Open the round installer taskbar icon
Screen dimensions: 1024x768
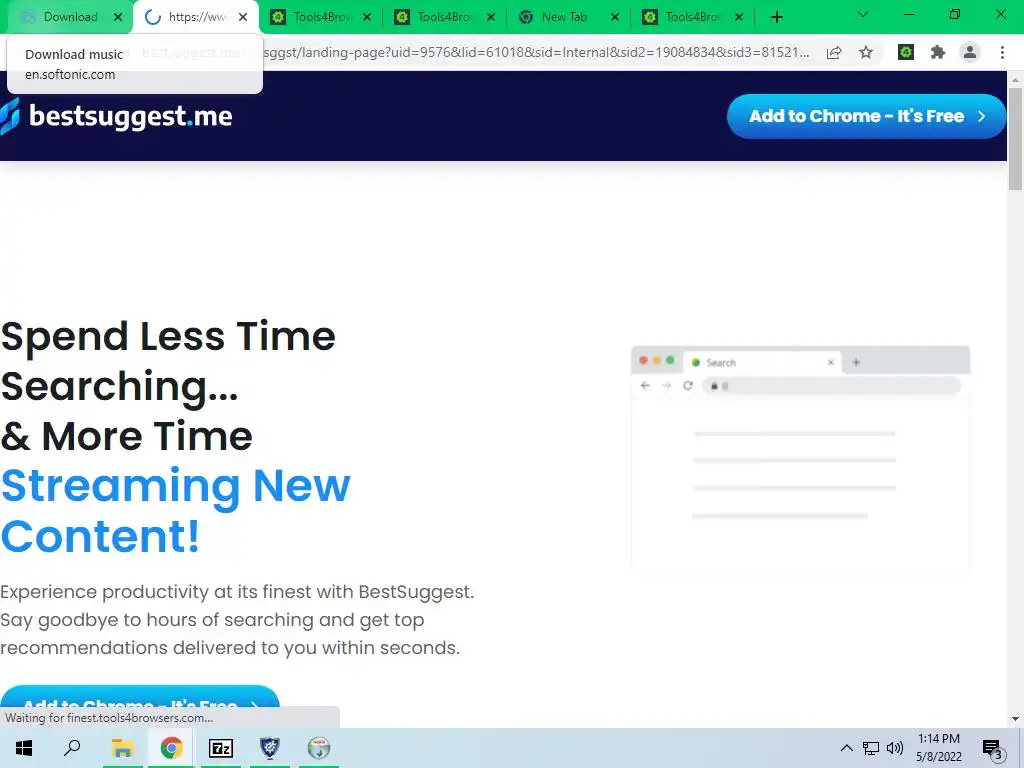point(319,748)
